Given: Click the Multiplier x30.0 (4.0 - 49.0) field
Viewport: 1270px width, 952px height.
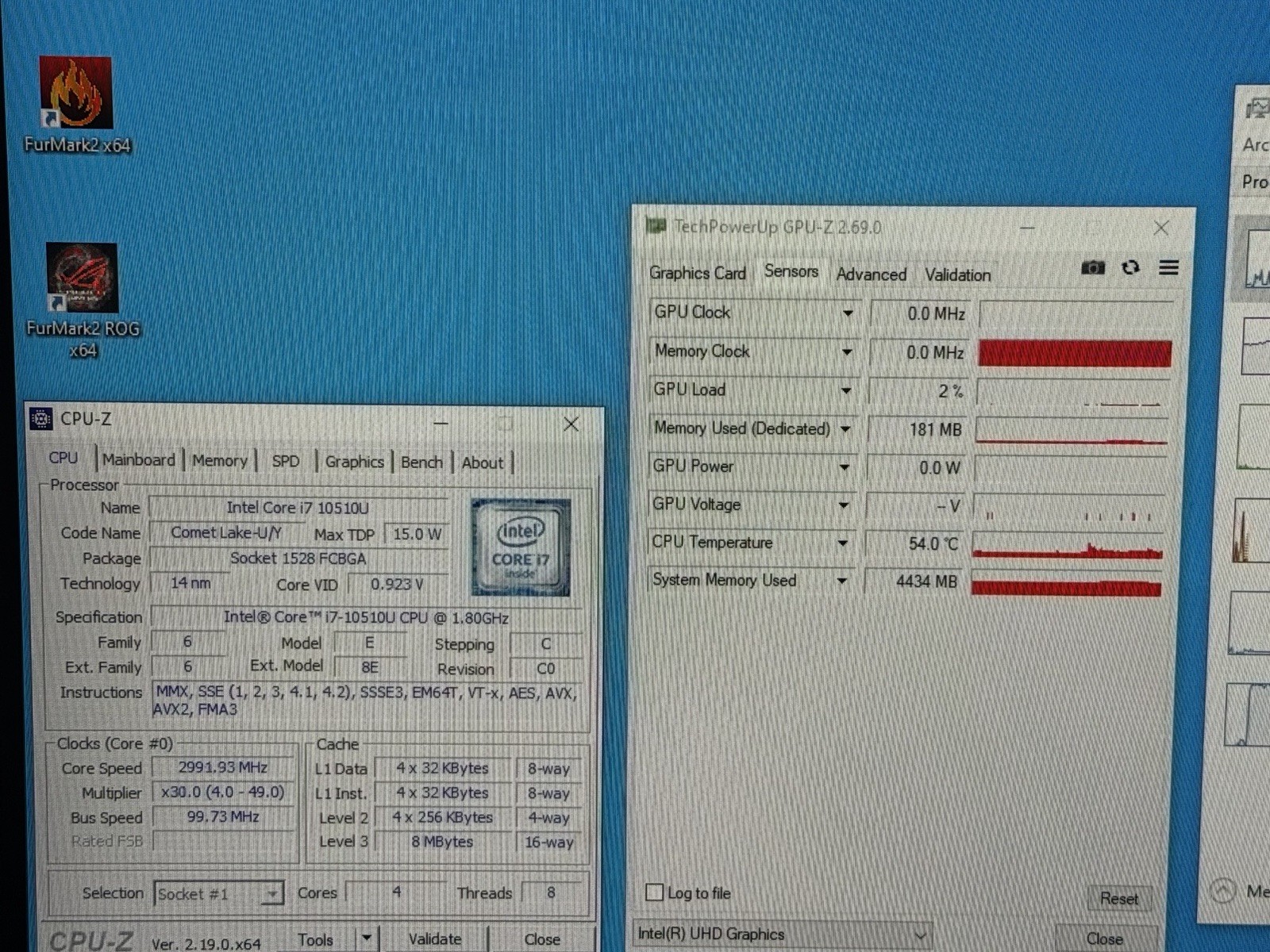Looking at the screenshot, I should click(x=223, y=792).
